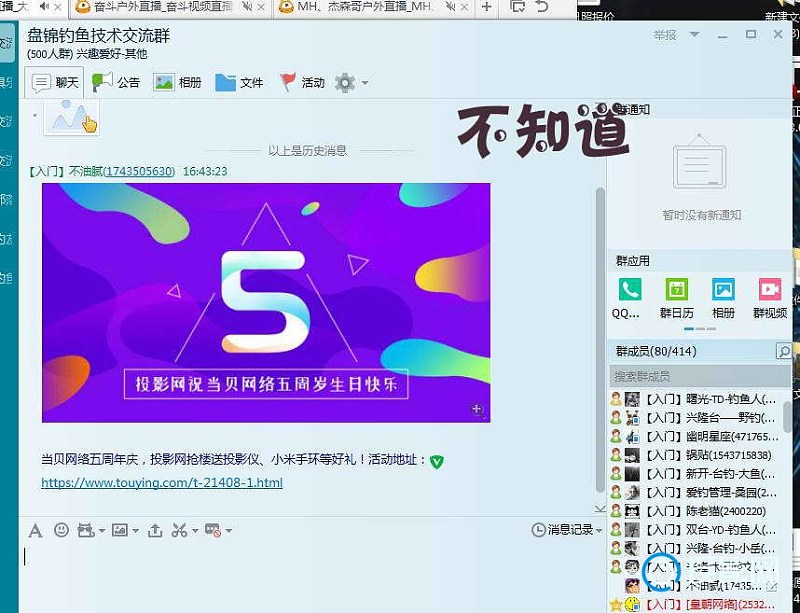
Task: Click the chat area vertical scrollbar
Action: pos(600,338)
